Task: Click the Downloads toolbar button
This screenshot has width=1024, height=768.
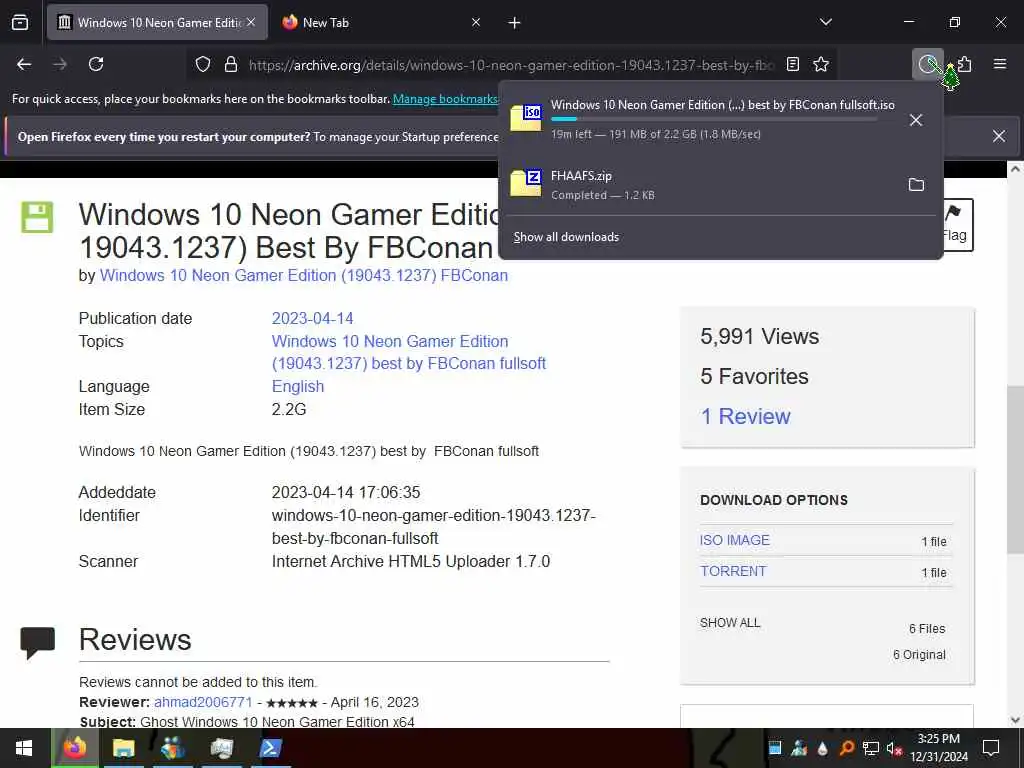Action: pos(927,64)
